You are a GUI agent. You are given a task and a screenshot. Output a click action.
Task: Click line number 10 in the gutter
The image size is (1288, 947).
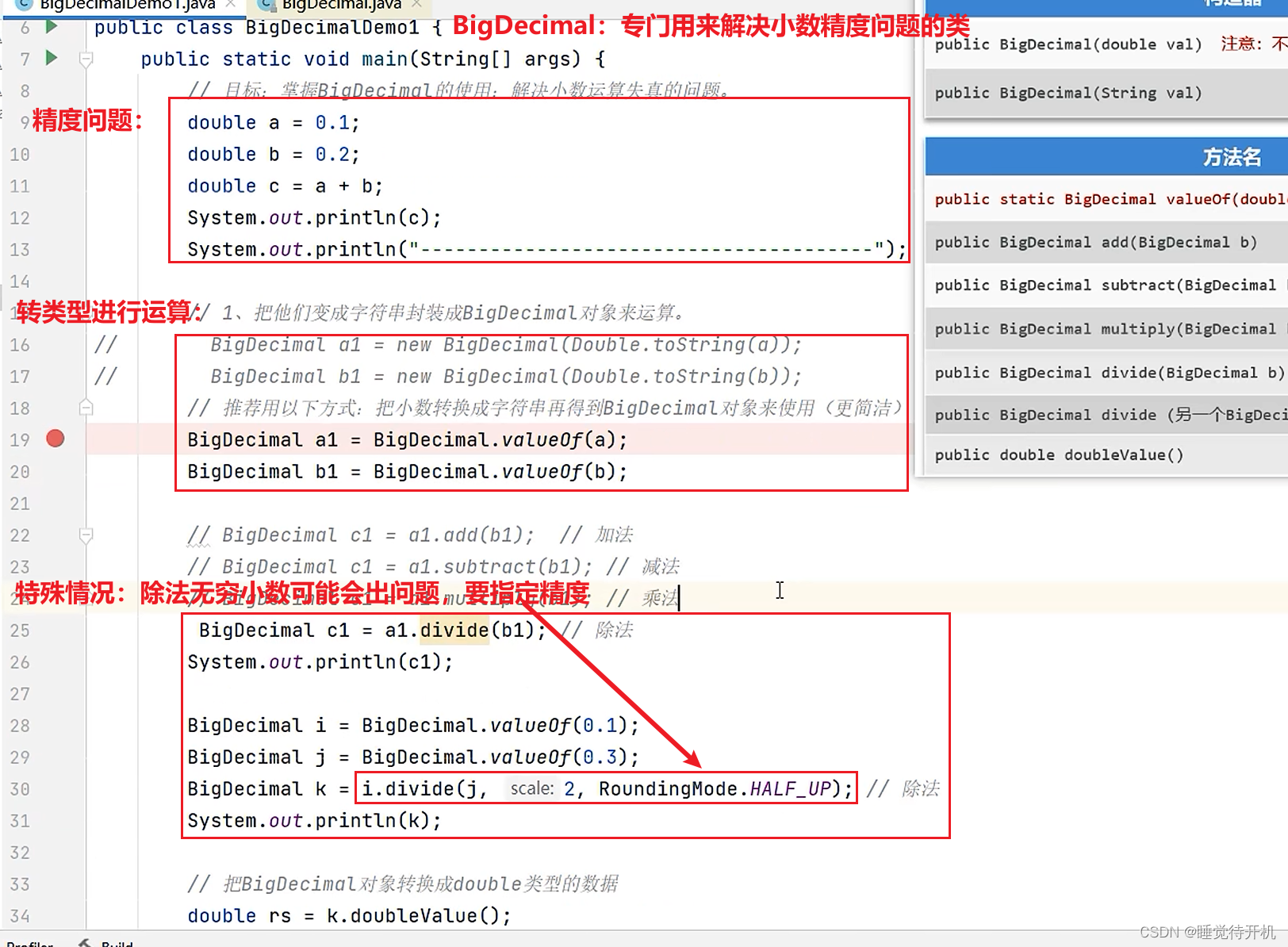[20, 155]
